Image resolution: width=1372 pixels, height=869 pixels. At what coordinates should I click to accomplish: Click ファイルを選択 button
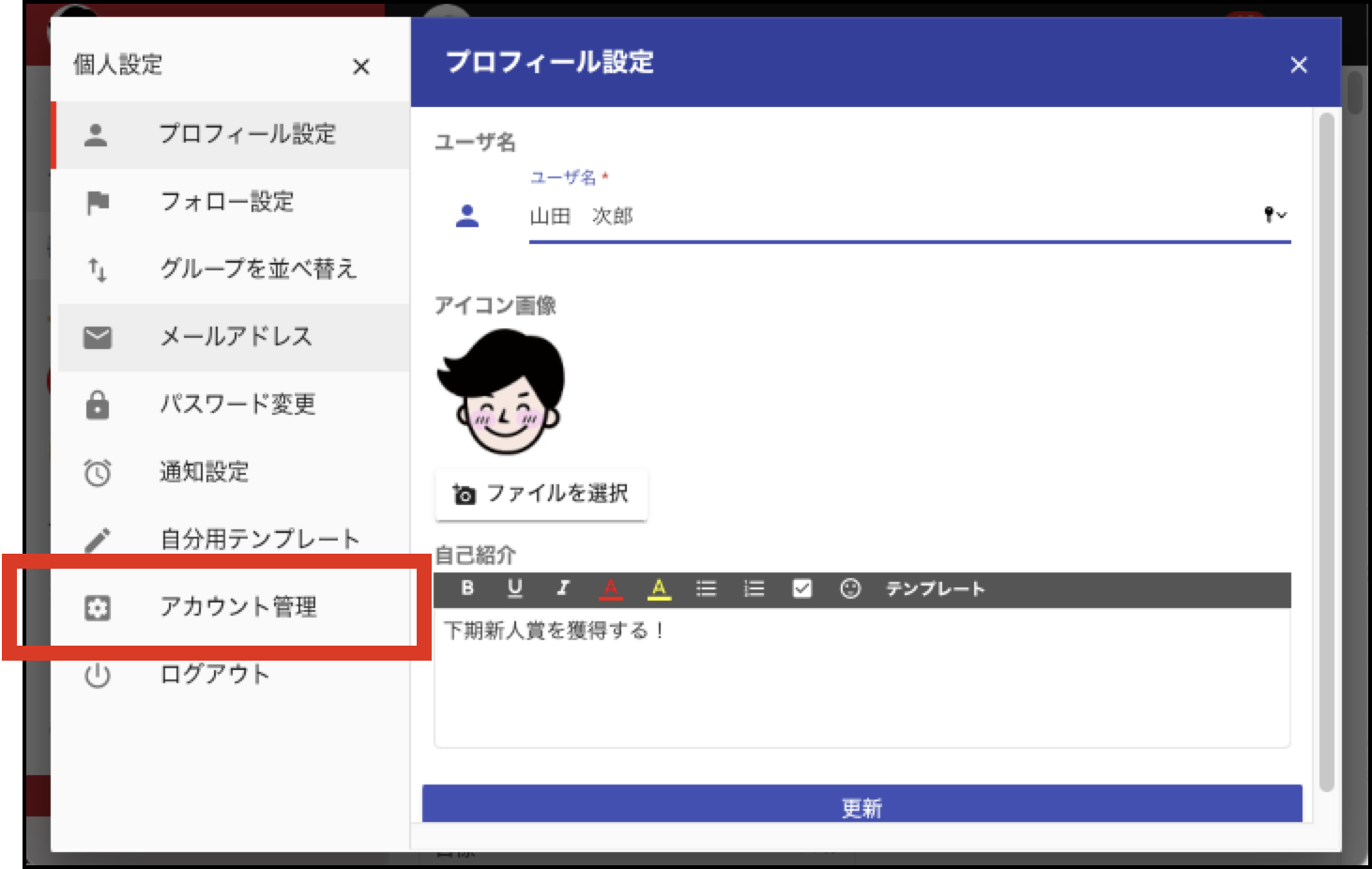pos(541,495)
